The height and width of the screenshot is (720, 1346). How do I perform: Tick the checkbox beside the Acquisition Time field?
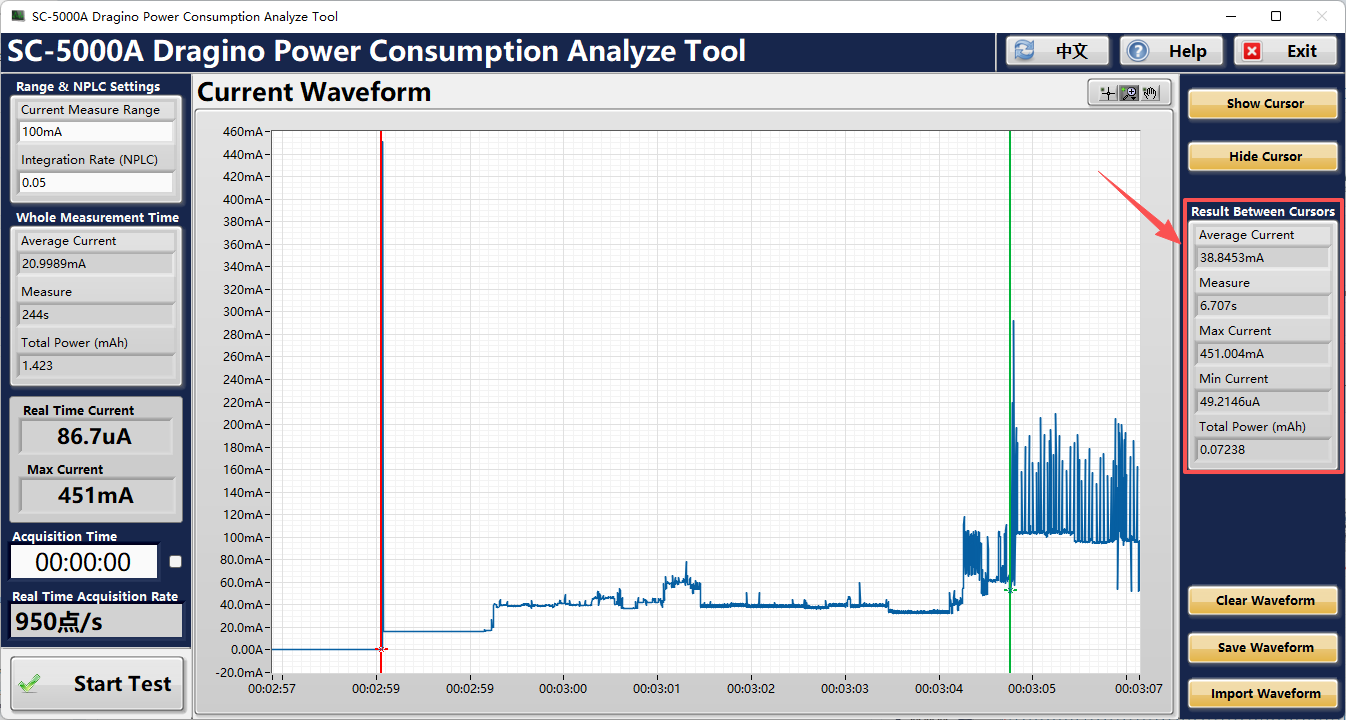pos(176,562)
